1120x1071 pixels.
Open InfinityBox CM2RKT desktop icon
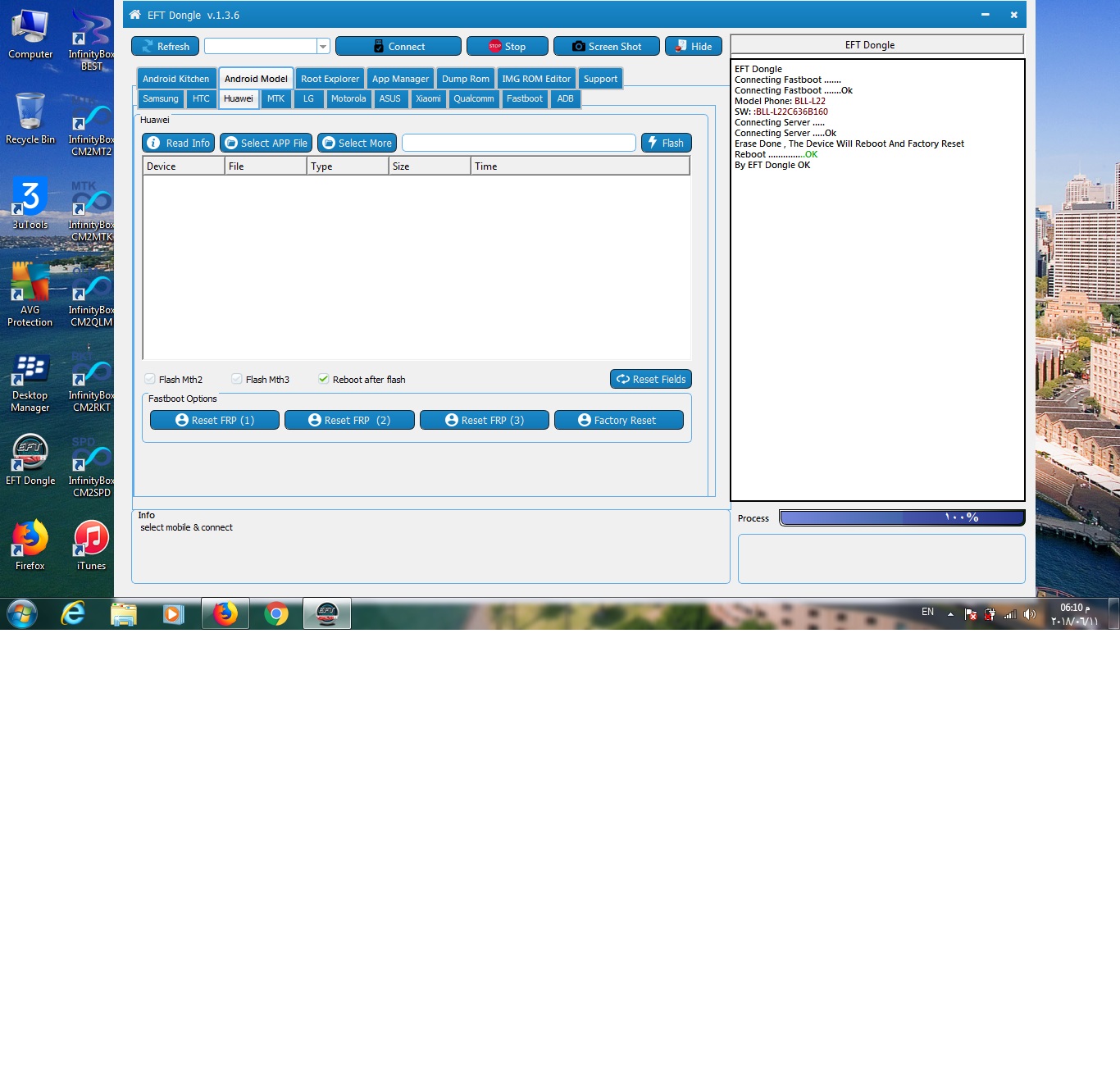pos(91,381)
